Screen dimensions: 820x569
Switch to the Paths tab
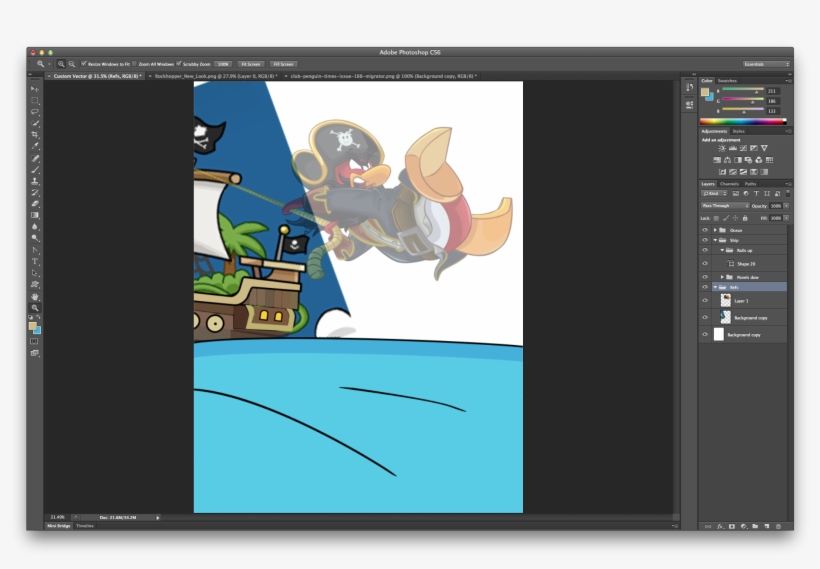tap(750, 184)
